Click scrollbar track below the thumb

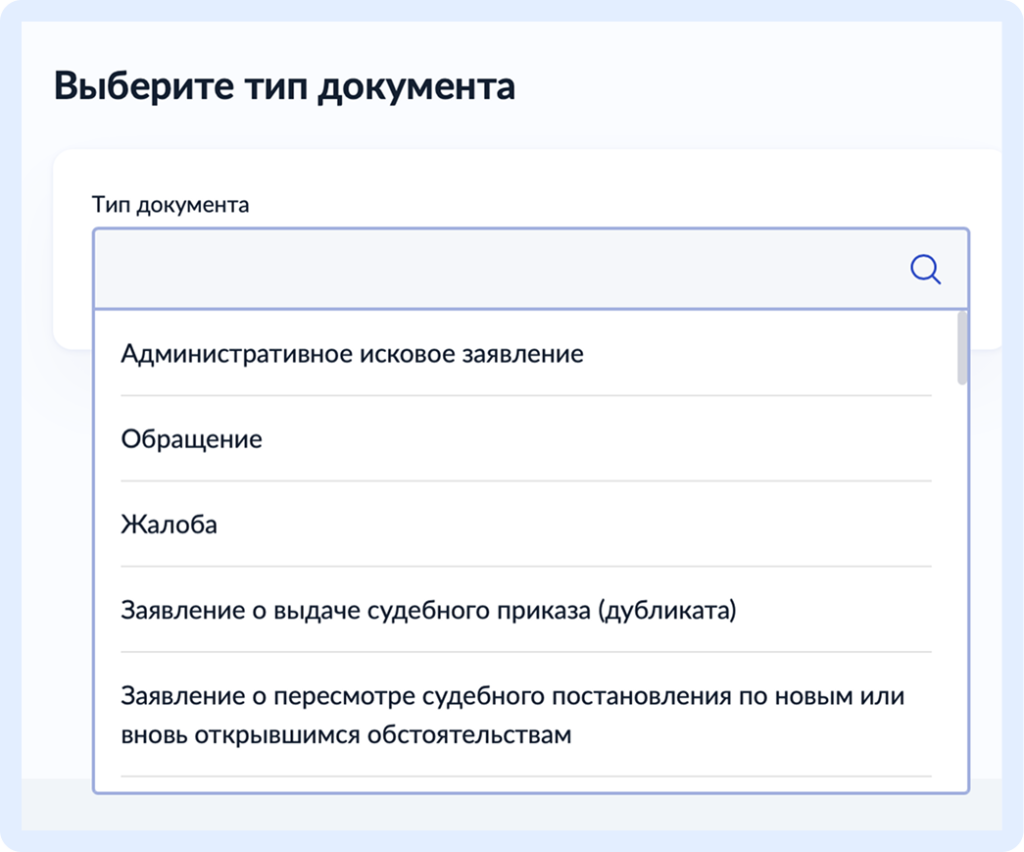click(962, 580)
